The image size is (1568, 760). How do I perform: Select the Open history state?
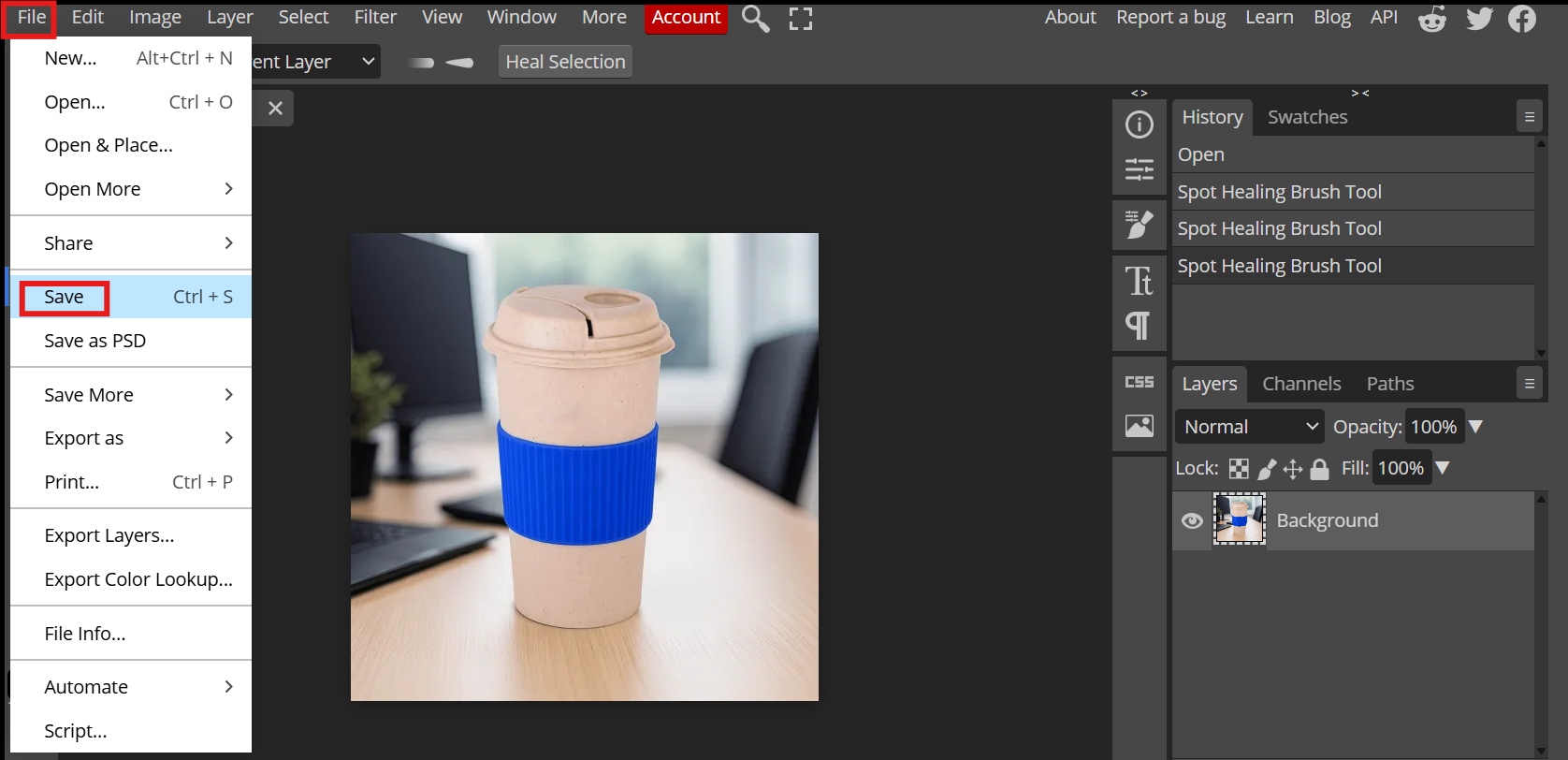pyautogui.click(x=1354, y=154)
